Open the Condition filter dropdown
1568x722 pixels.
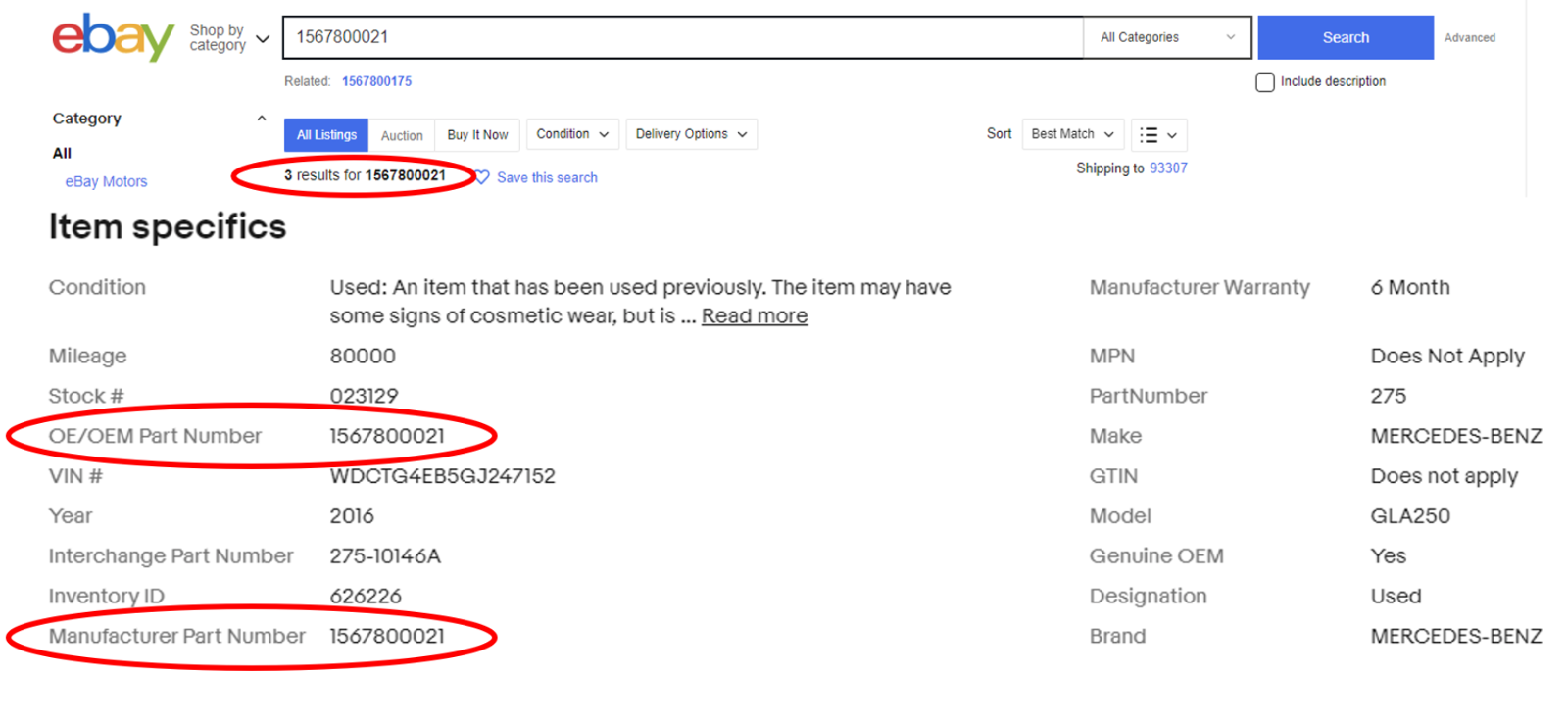click(572, 134)
